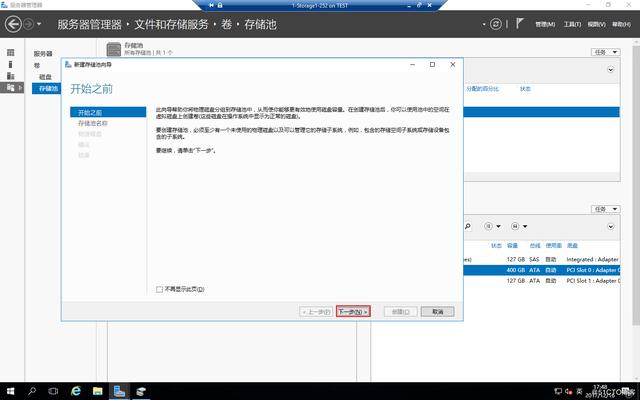
Task: Open the notifications flag icon
Action: [519, 24]
